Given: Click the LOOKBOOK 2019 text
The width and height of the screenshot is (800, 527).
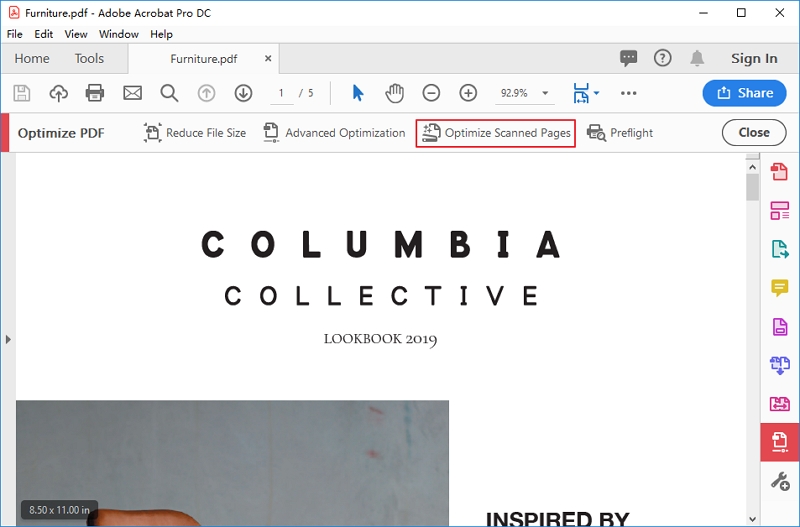Looking at the screenshot, I should [381, 339].
